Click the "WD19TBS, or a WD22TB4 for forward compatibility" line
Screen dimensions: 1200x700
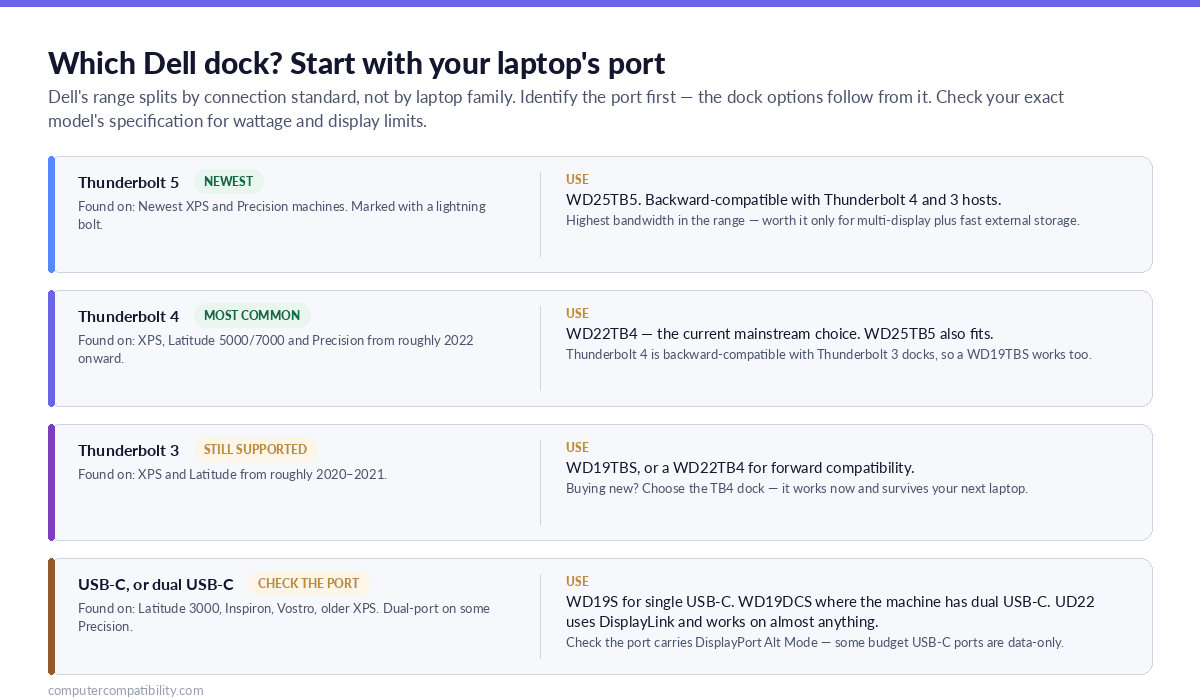[x=740, y=467]
